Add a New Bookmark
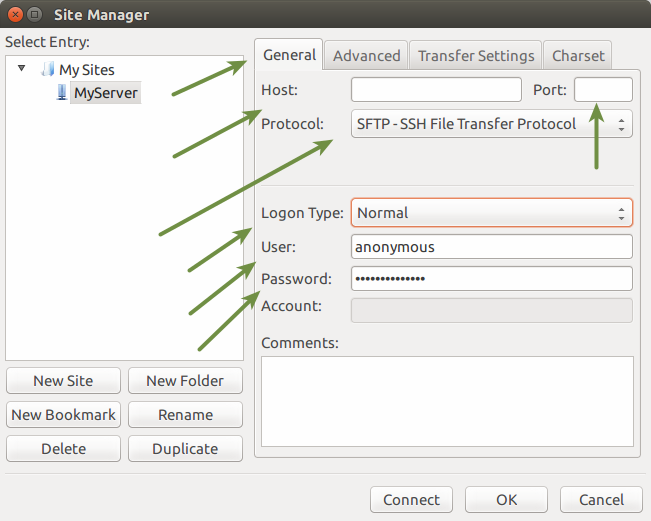The width and height of the screenshot is (651, 521). pos(63,415)
